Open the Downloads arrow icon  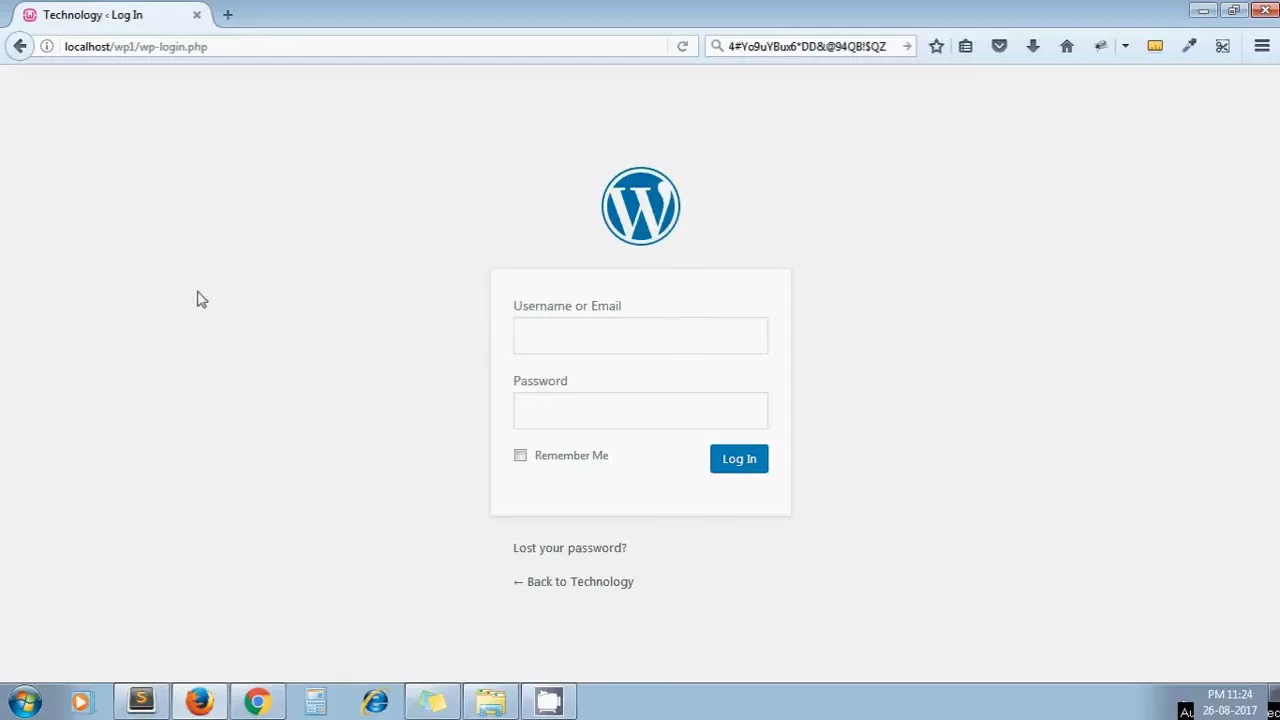coord(1033,46)
